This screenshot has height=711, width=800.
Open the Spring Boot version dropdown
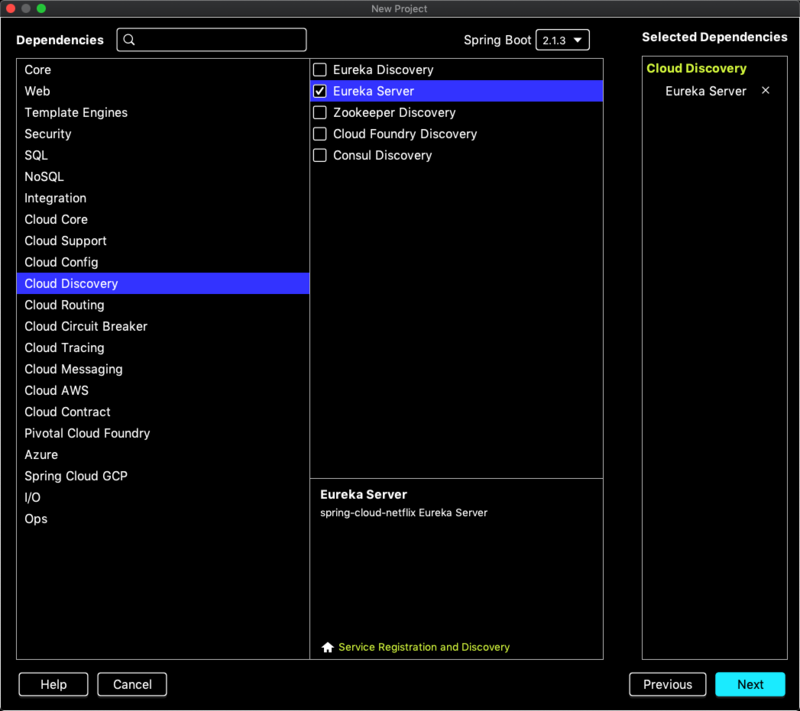[x=563, y=40]
